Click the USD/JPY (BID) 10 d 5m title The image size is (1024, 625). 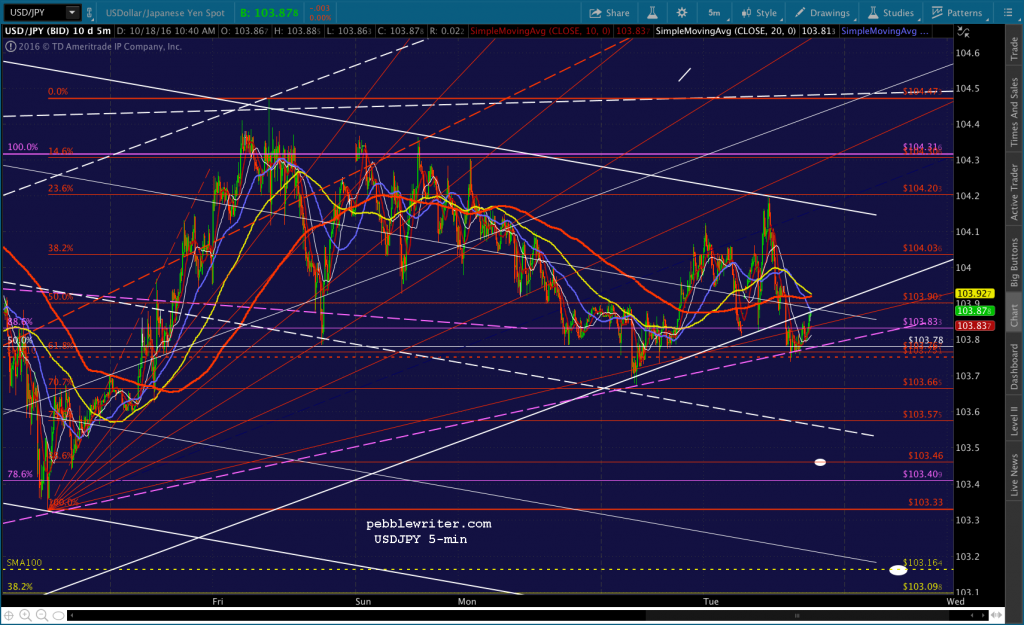[58, 31]
